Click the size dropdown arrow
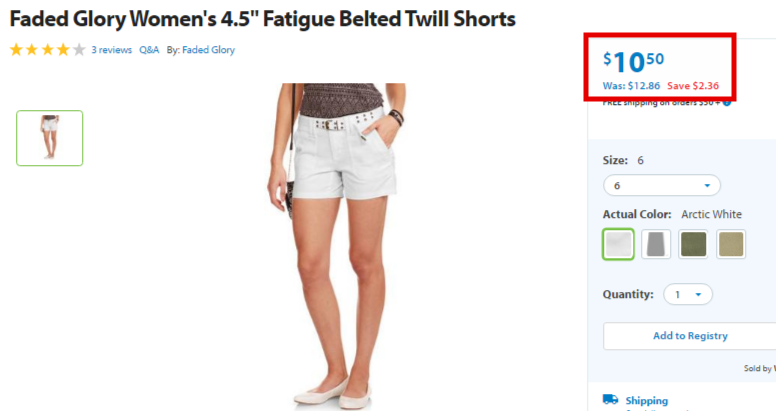This screenshot has height=411, width=776. (707, 186)
